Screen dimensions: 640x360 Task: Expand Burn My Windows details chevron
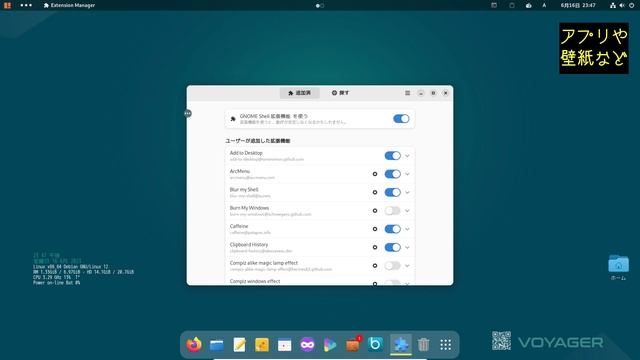pos(407,211)
